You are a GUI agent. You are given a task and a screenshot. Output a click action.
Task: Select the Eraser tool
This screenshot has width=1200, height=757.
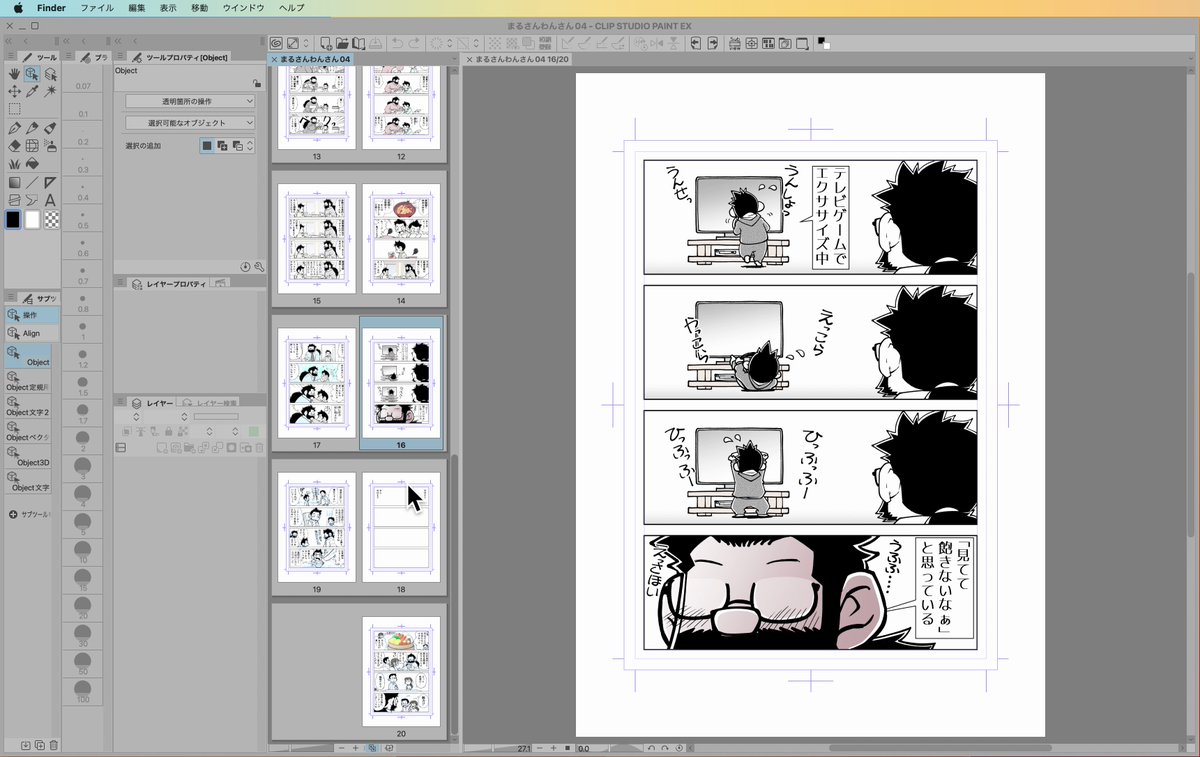[14, 146]
